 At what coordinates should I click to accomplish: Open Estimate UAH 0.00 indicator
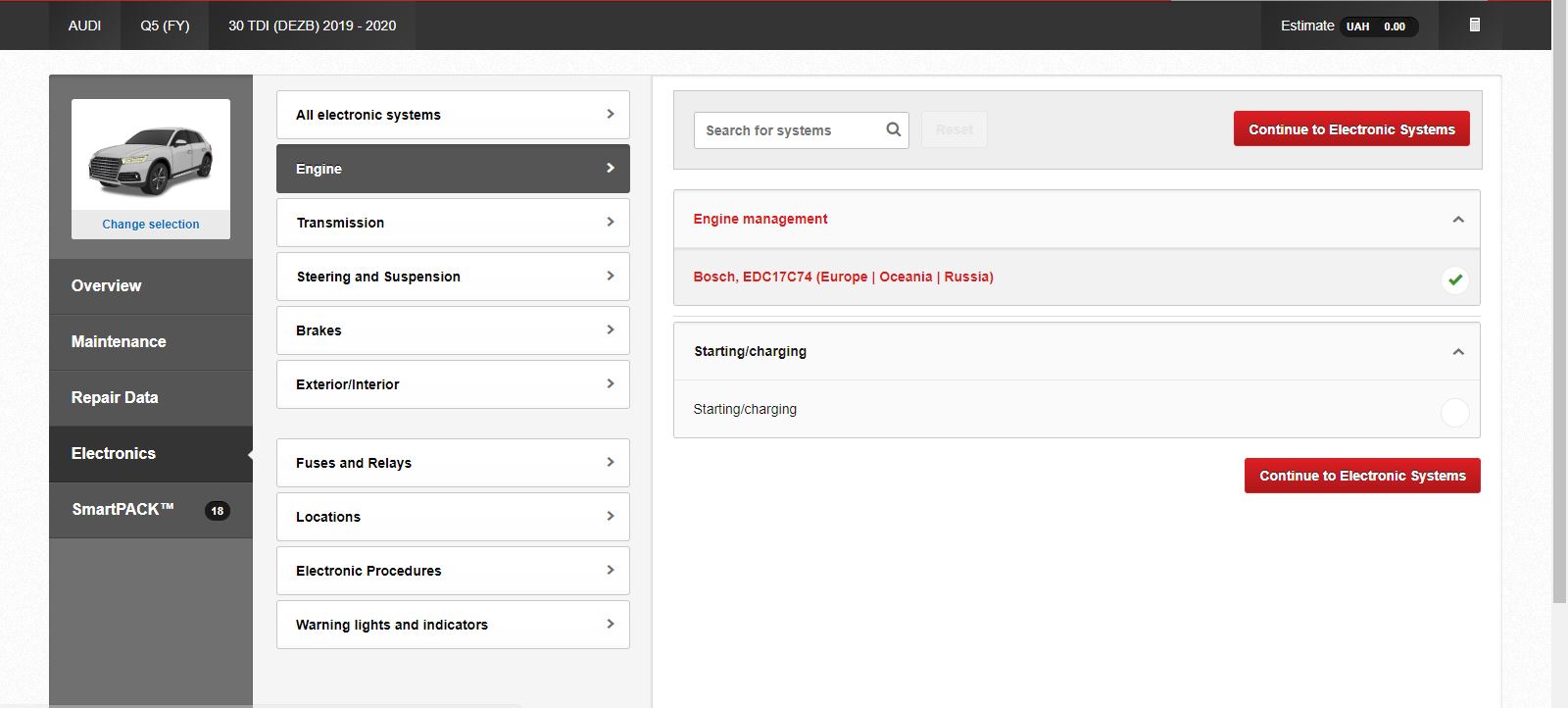(1348, 25)
